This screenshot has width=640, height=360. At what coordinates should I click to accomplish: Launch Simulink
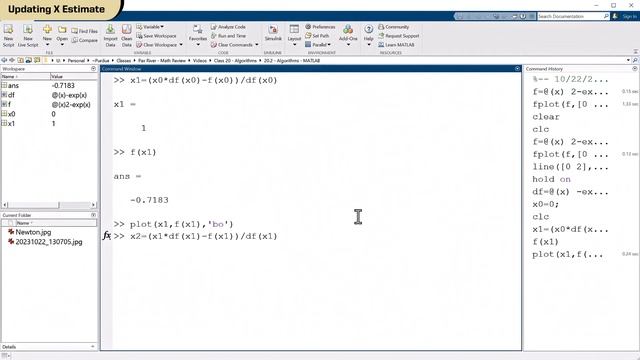[273, 33]
